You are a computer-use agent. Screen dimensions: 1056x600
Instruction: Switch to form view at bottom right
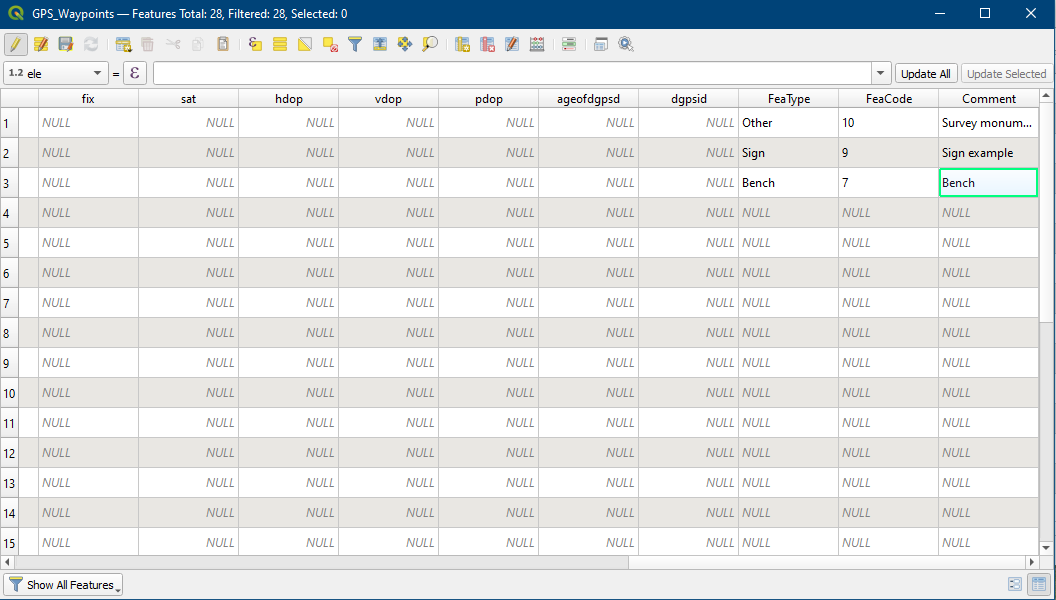pos(1015,585)
